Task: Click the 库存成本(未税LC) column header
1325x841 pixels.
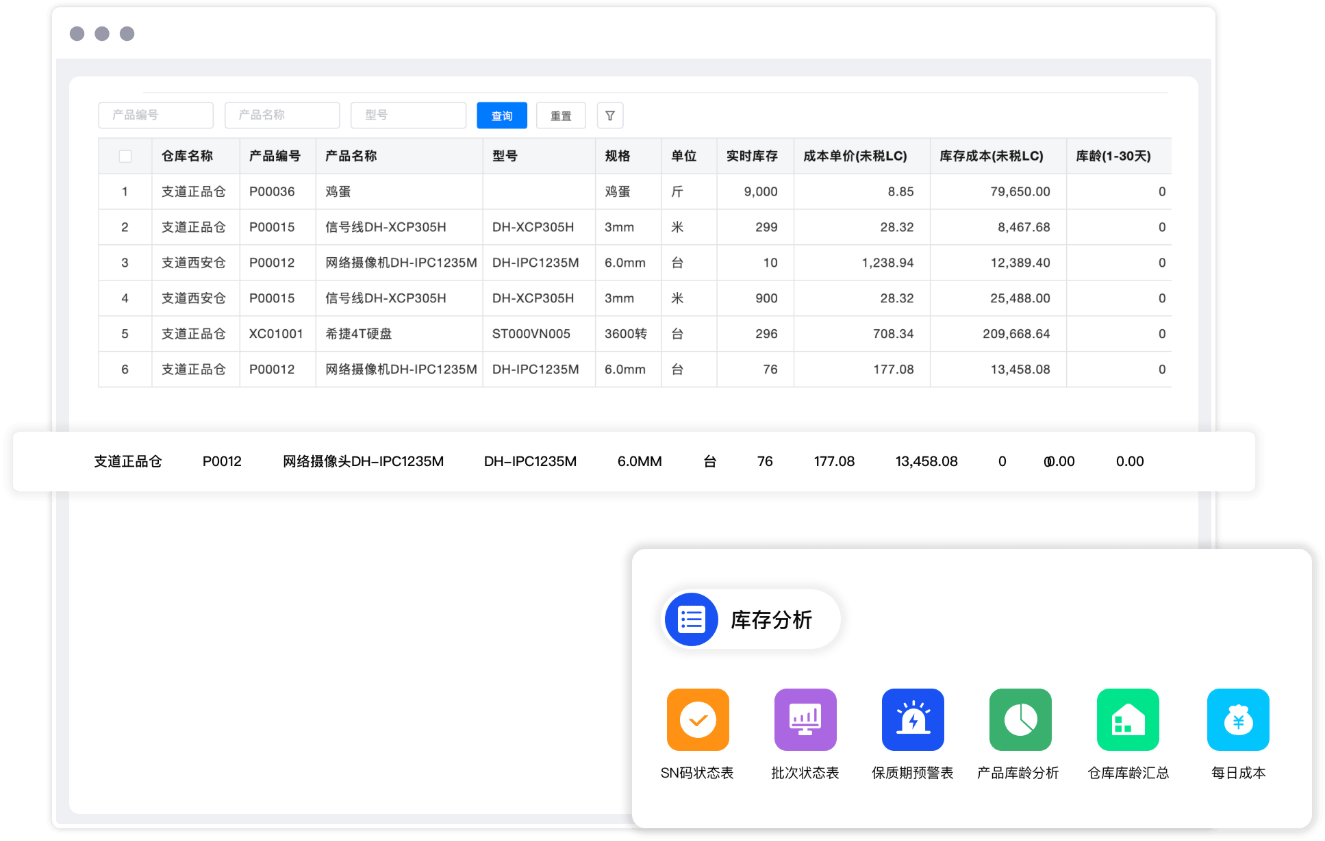Action: [991, 156]
